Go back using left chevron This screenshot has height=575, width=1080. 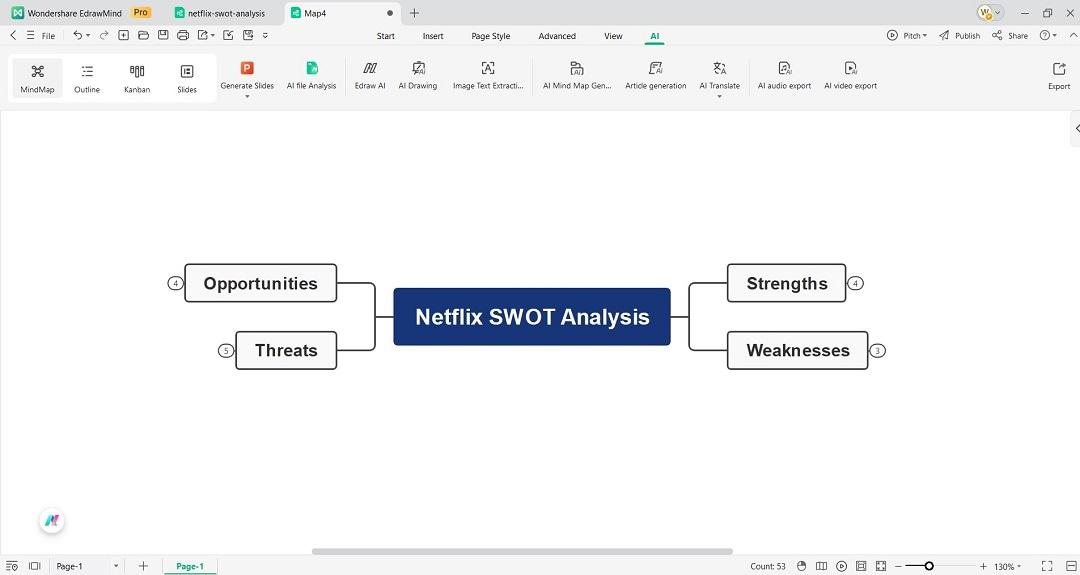(x=13, y=35)
